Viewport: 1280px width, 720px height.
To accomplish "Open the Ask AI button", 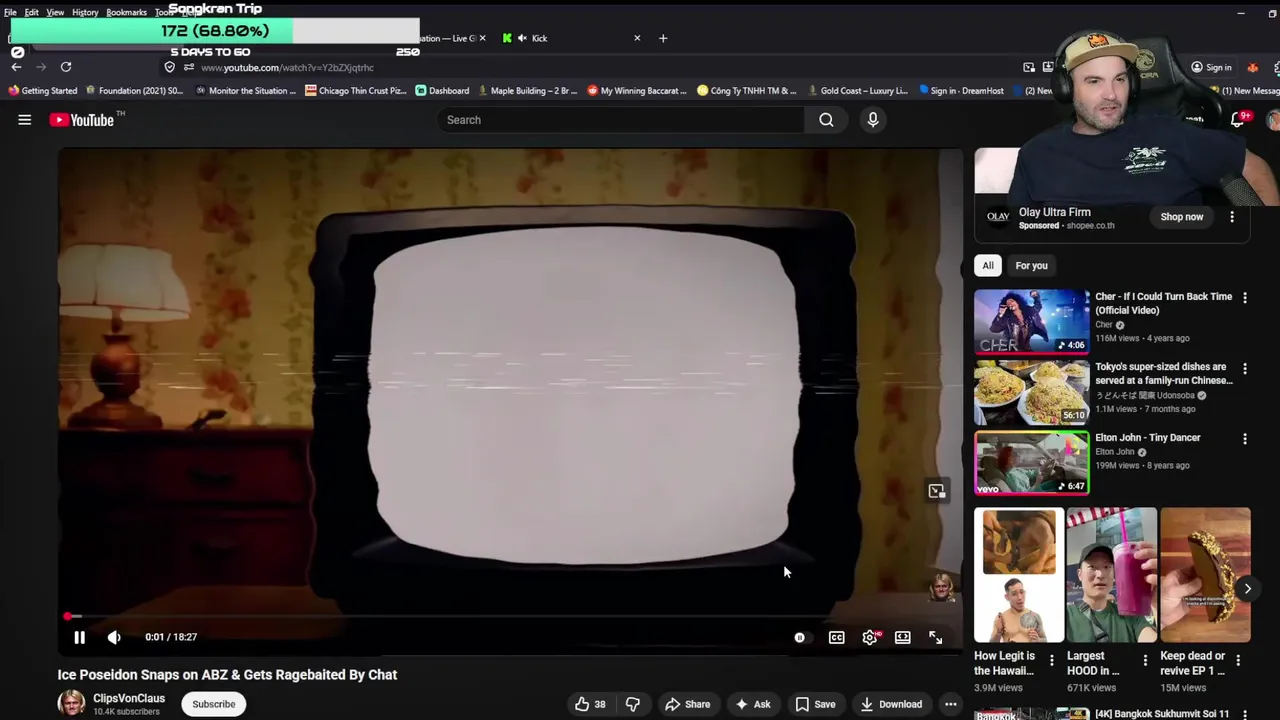I will [x=752, y=704].
